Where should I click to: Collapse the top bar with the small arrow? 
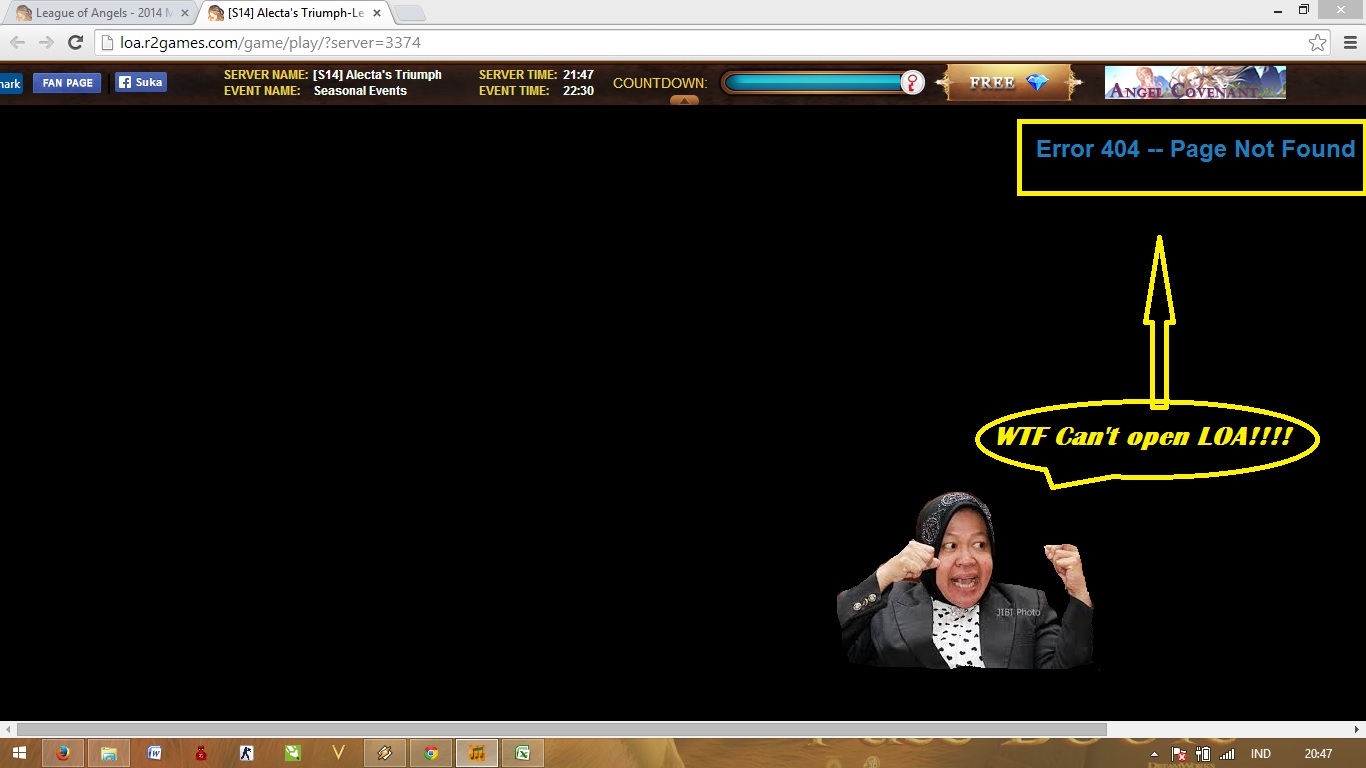pos(684,99)
